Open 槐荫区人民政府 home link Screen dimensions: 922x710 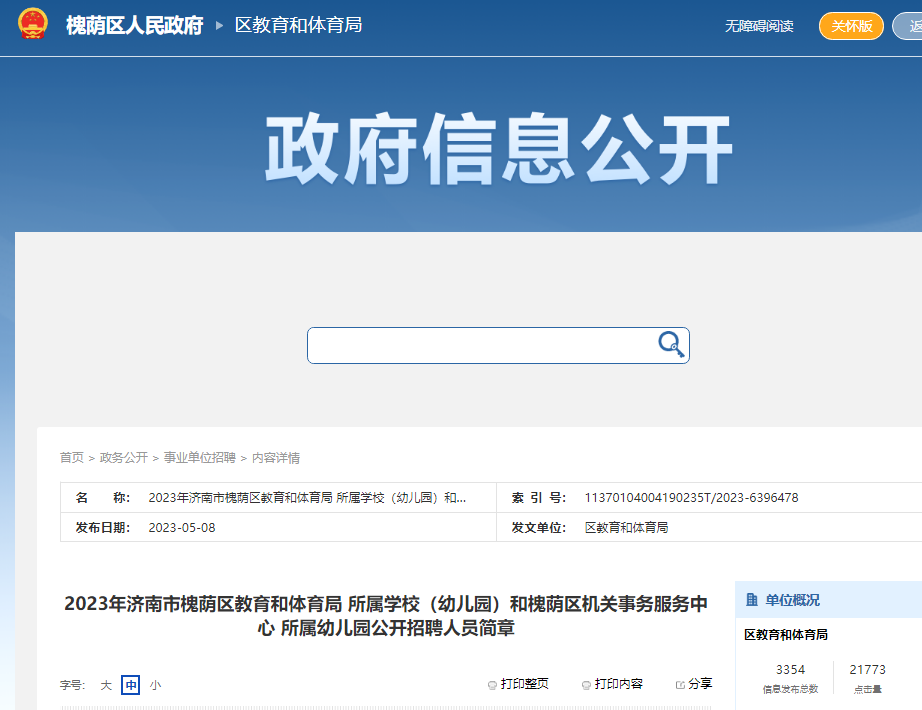point(134,25)
